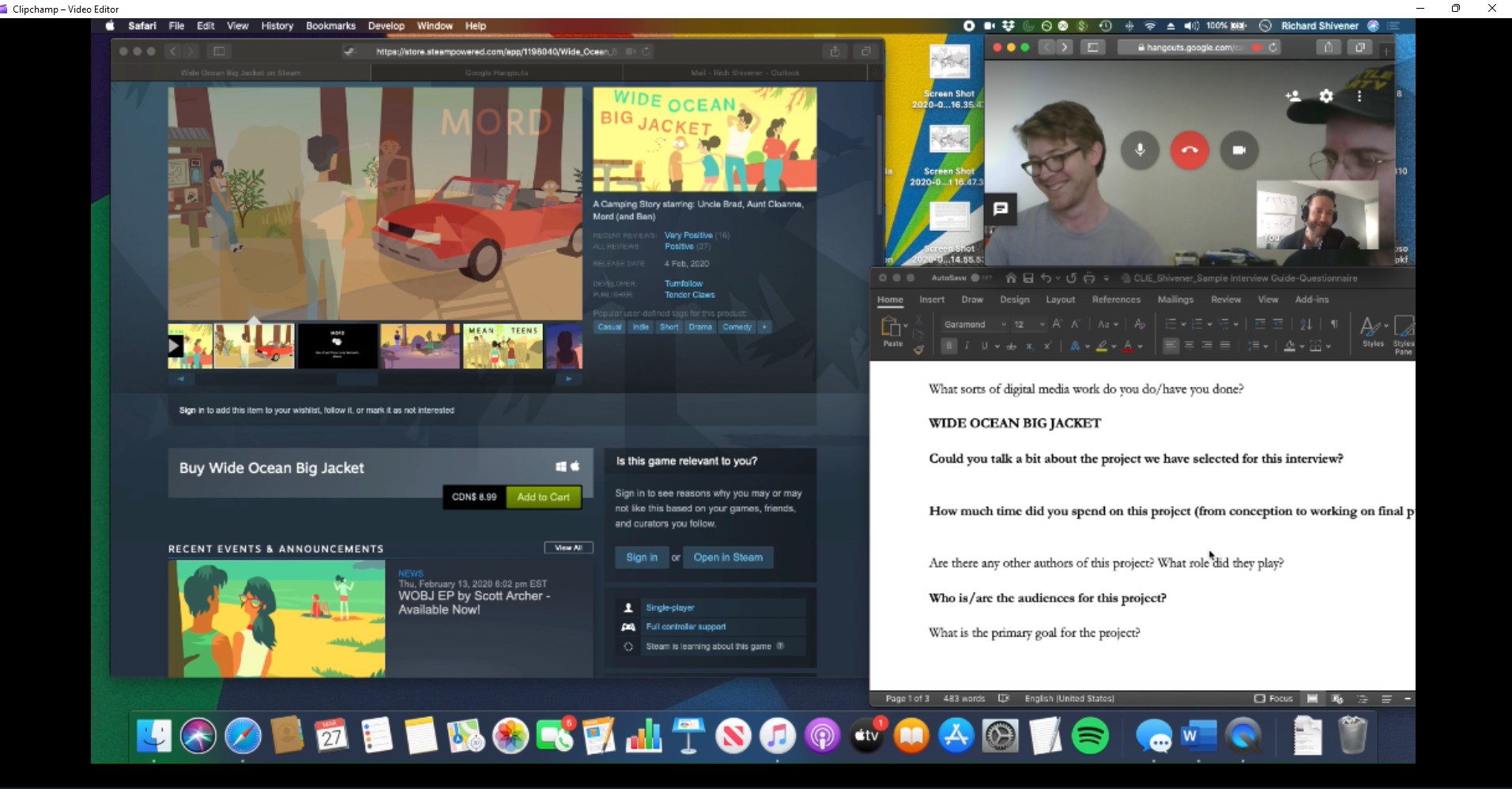
Task: Pick the yellow text highlight color
Action: [x=1101, y=345]
